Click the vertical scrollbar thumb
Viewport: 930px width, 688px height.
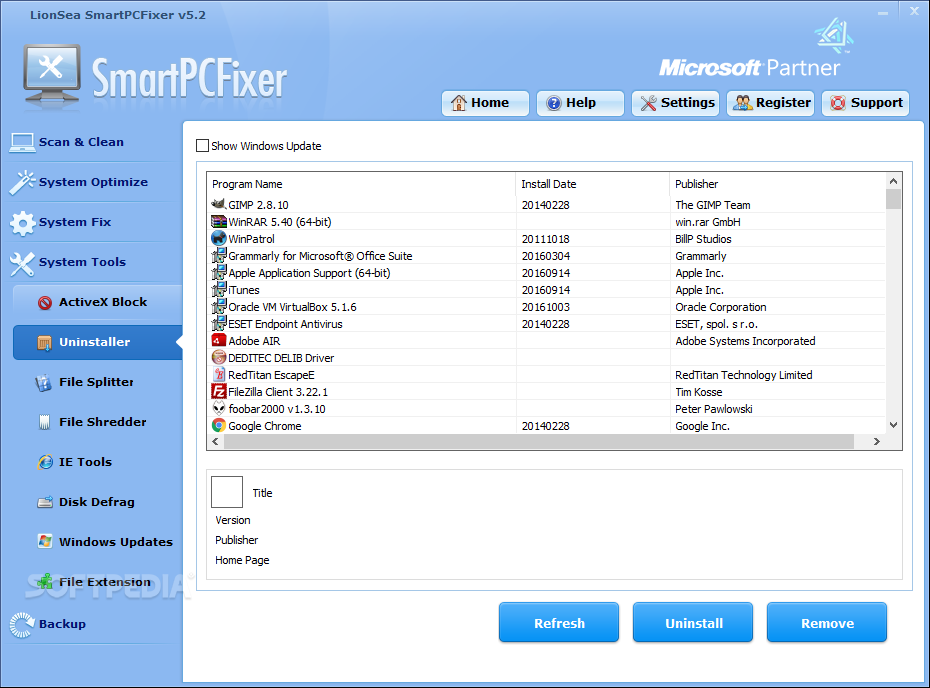[x=893, y=199]
